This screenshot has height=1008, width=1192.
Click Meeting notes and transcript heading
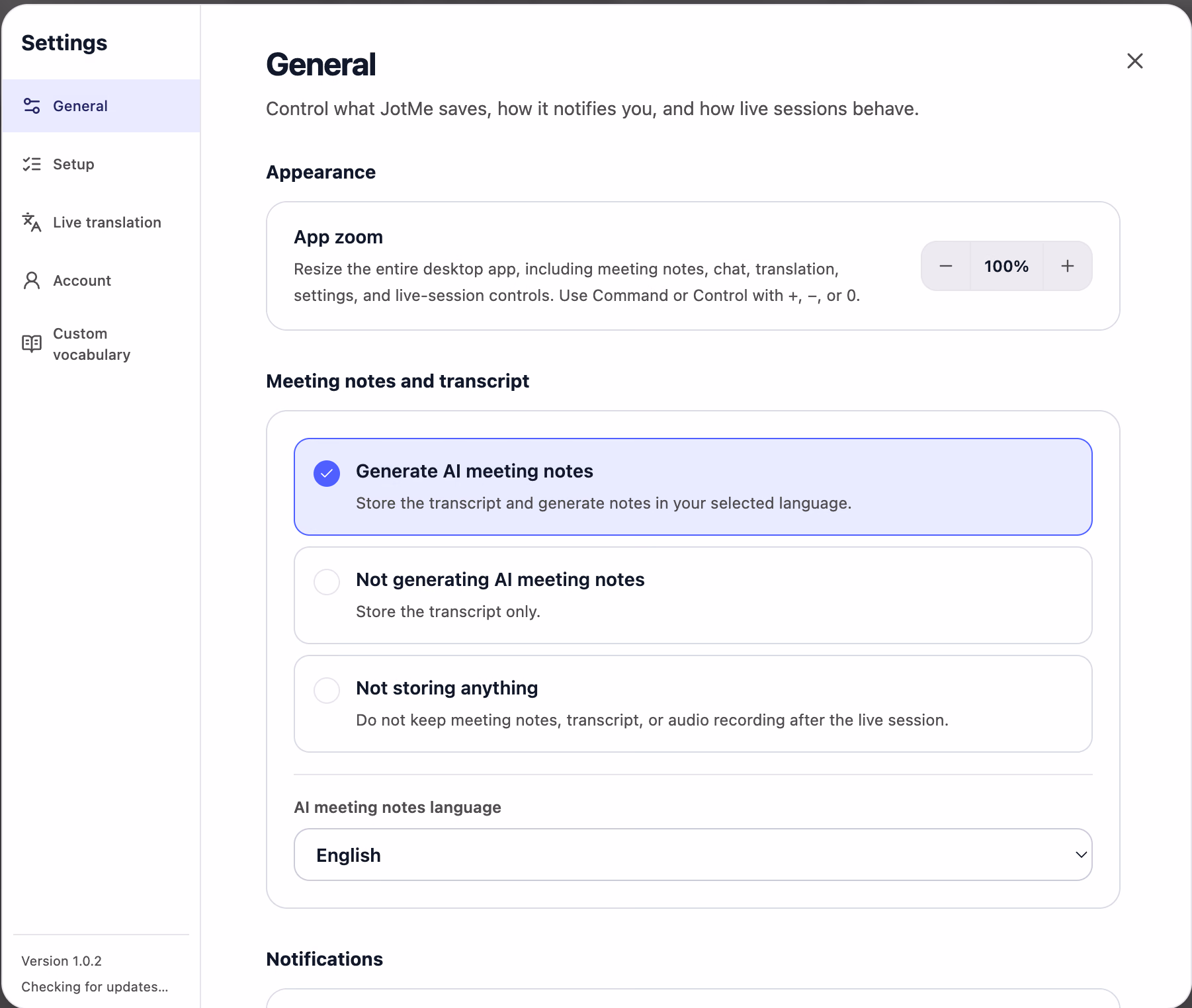point(398,381)
